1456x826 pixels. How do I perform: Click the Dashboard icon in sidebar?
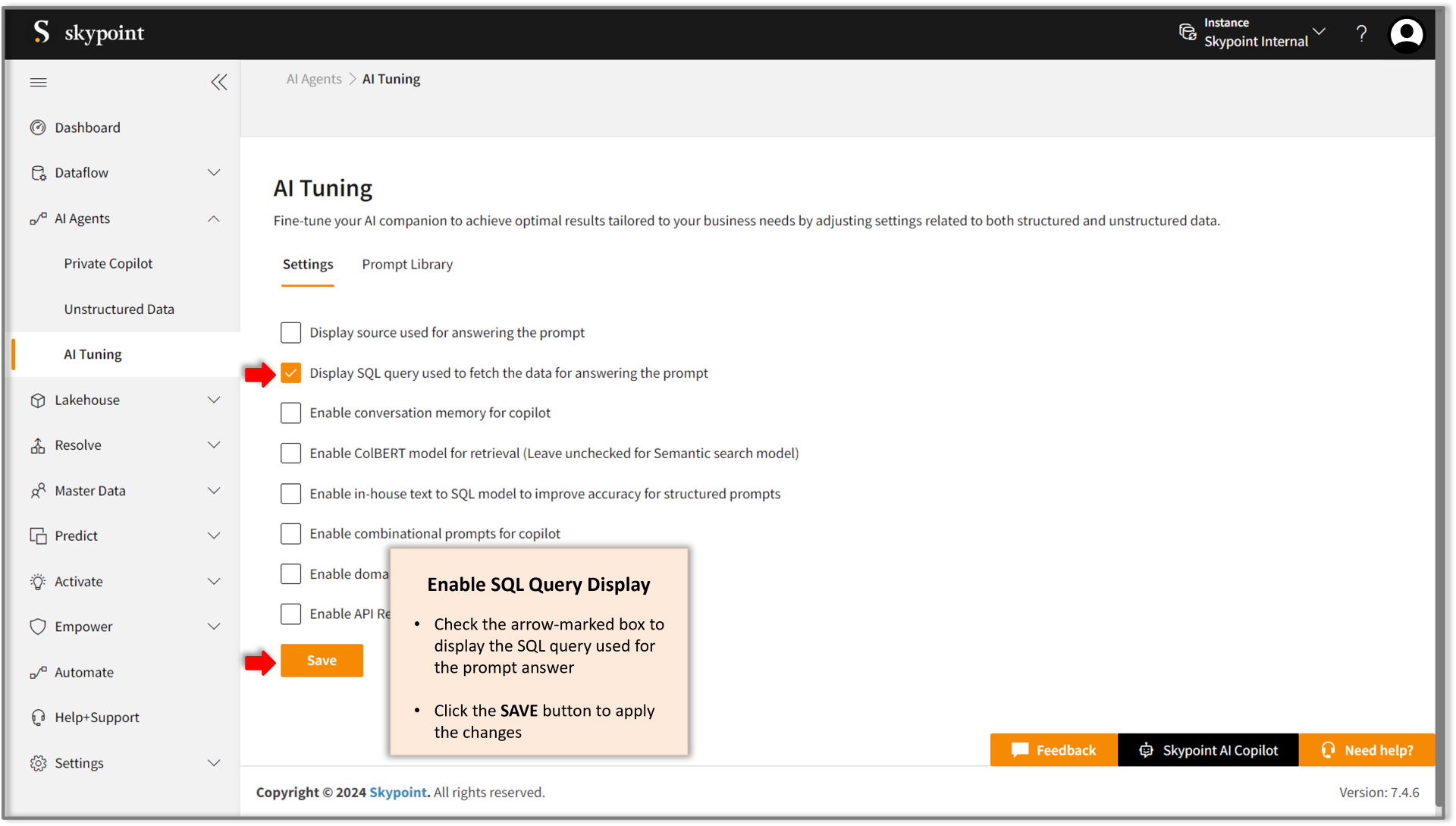coord(37,127)
